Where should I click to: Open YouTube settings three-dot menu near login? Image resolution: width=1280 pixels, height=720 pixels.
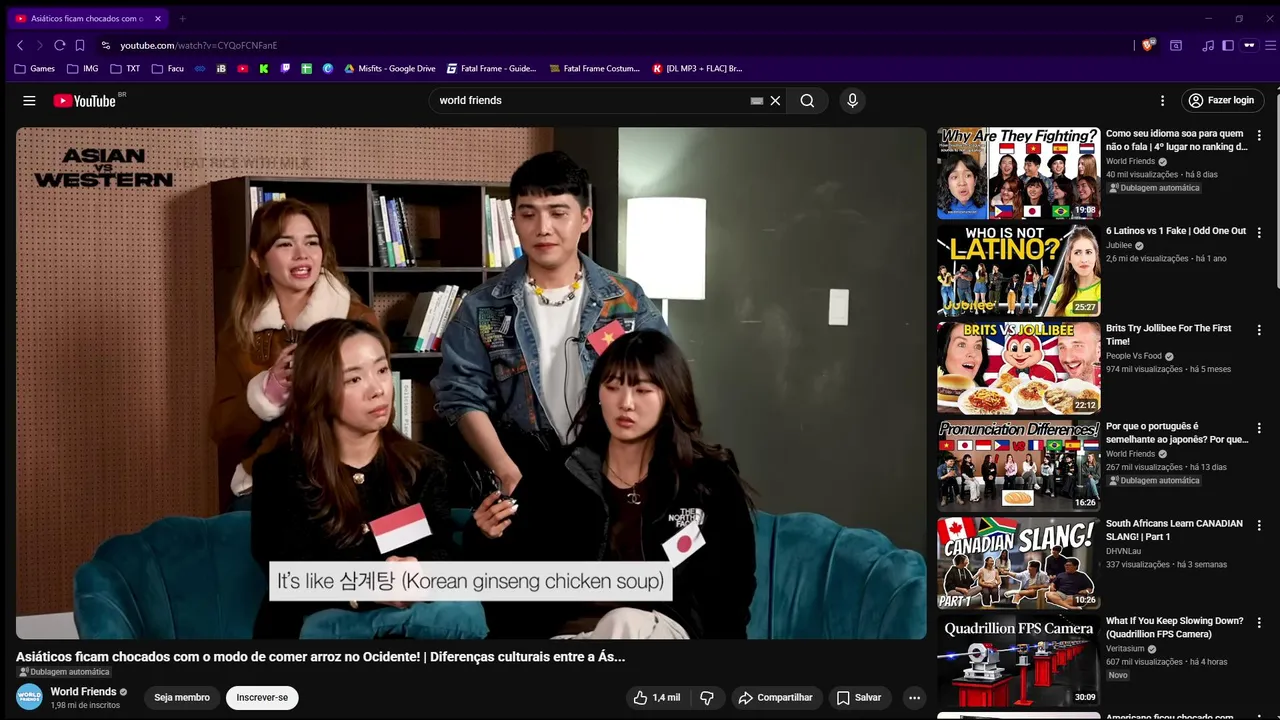pos(1162,100)
